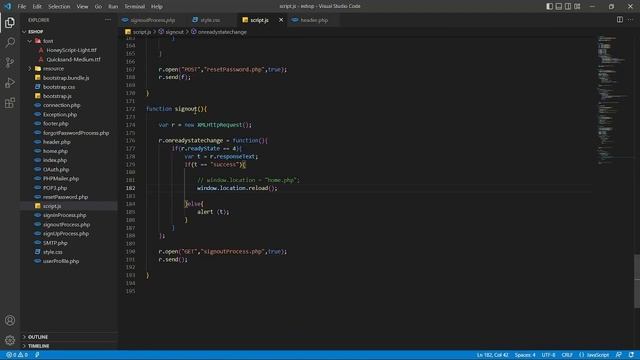Click the Ln 182, Col 42 status item
The height and width of the screenshot is (360, 640).
coord(493,355)
